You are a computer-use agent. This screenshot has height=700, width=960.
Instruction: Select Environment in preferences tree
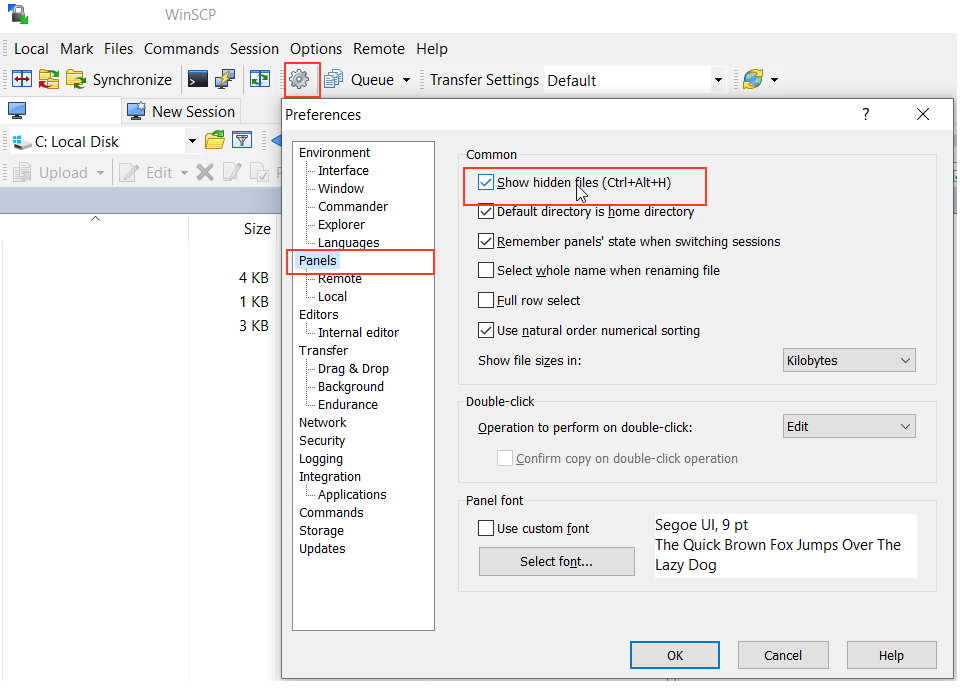point(334,152)
